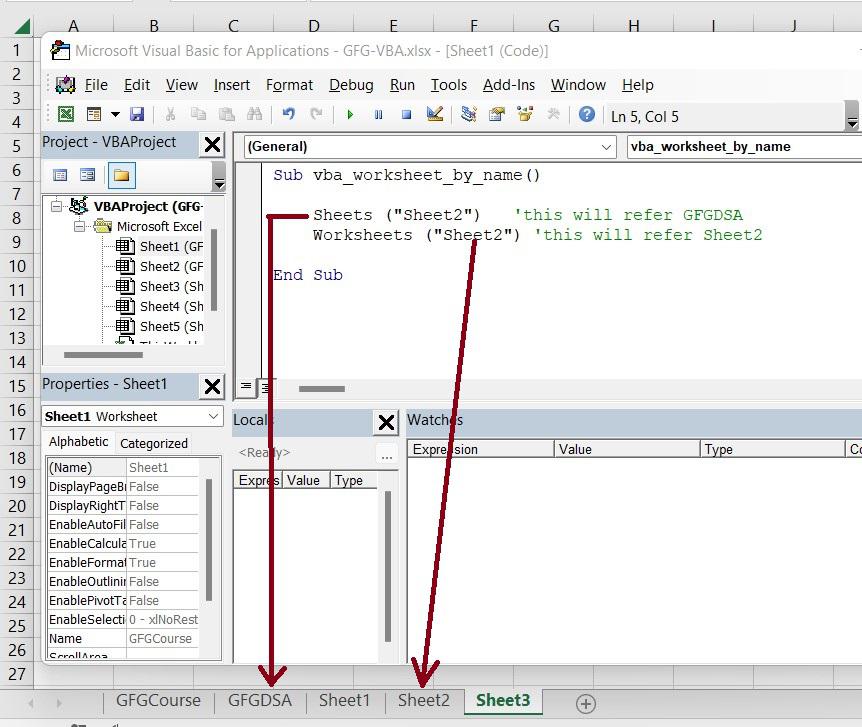Pause execution using the Break icon
This screenshot has height=727, width=862.
click(378, 115)
